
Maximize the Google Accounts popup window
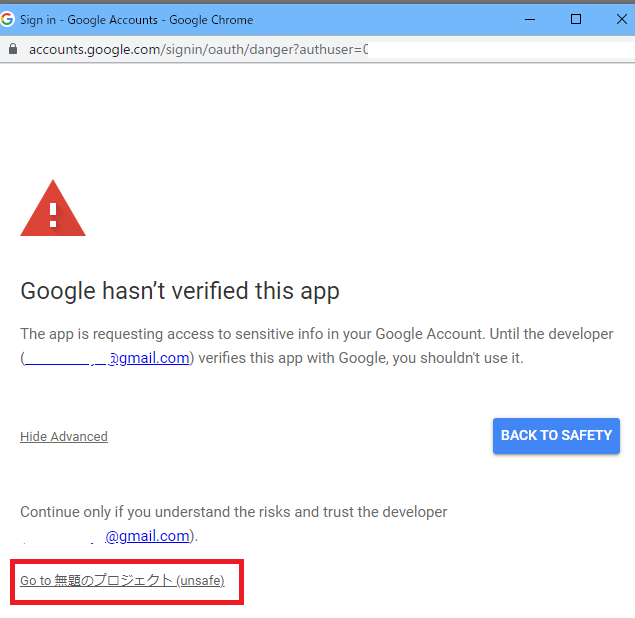575,19
